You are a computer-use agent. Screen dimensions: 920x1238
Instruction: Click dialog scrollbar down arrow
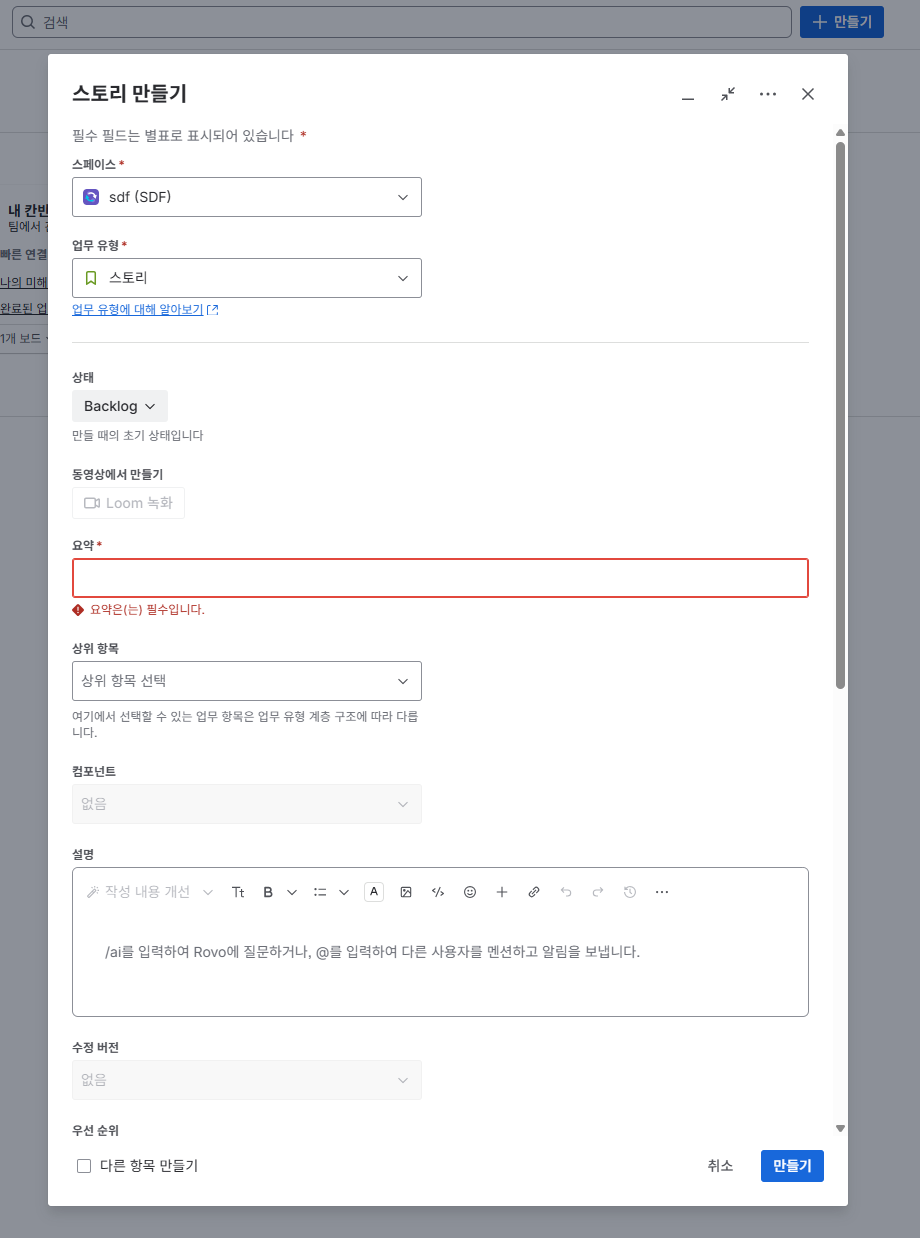point(840,1128)
